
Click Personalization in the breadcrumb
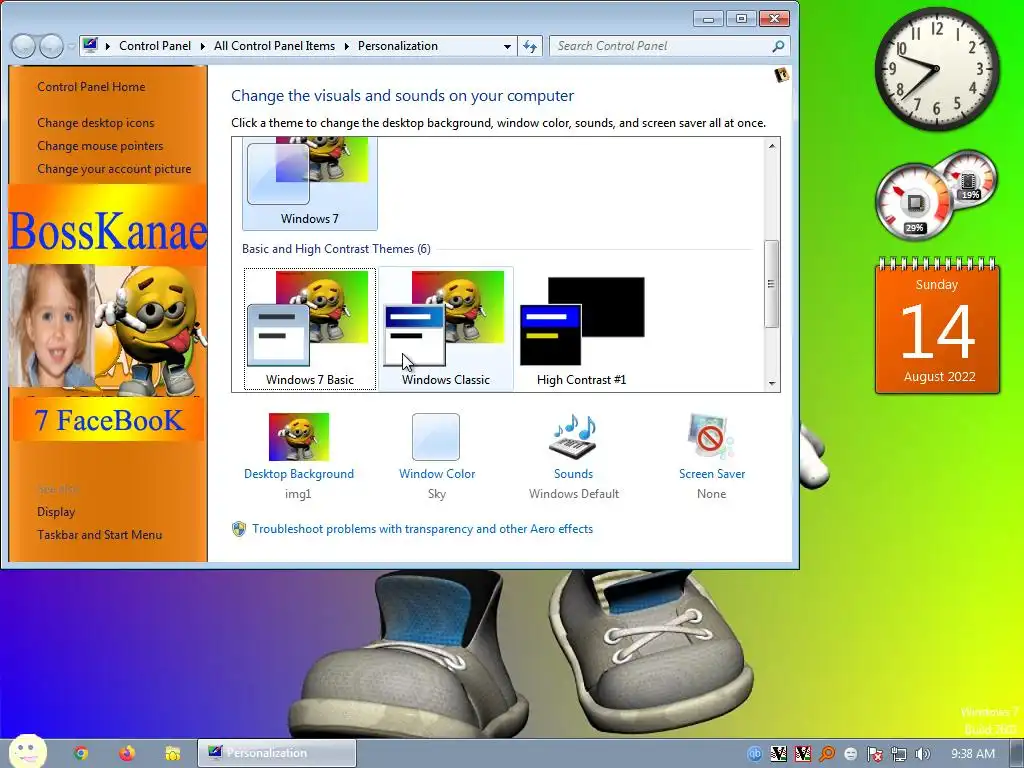pos(398,46)
